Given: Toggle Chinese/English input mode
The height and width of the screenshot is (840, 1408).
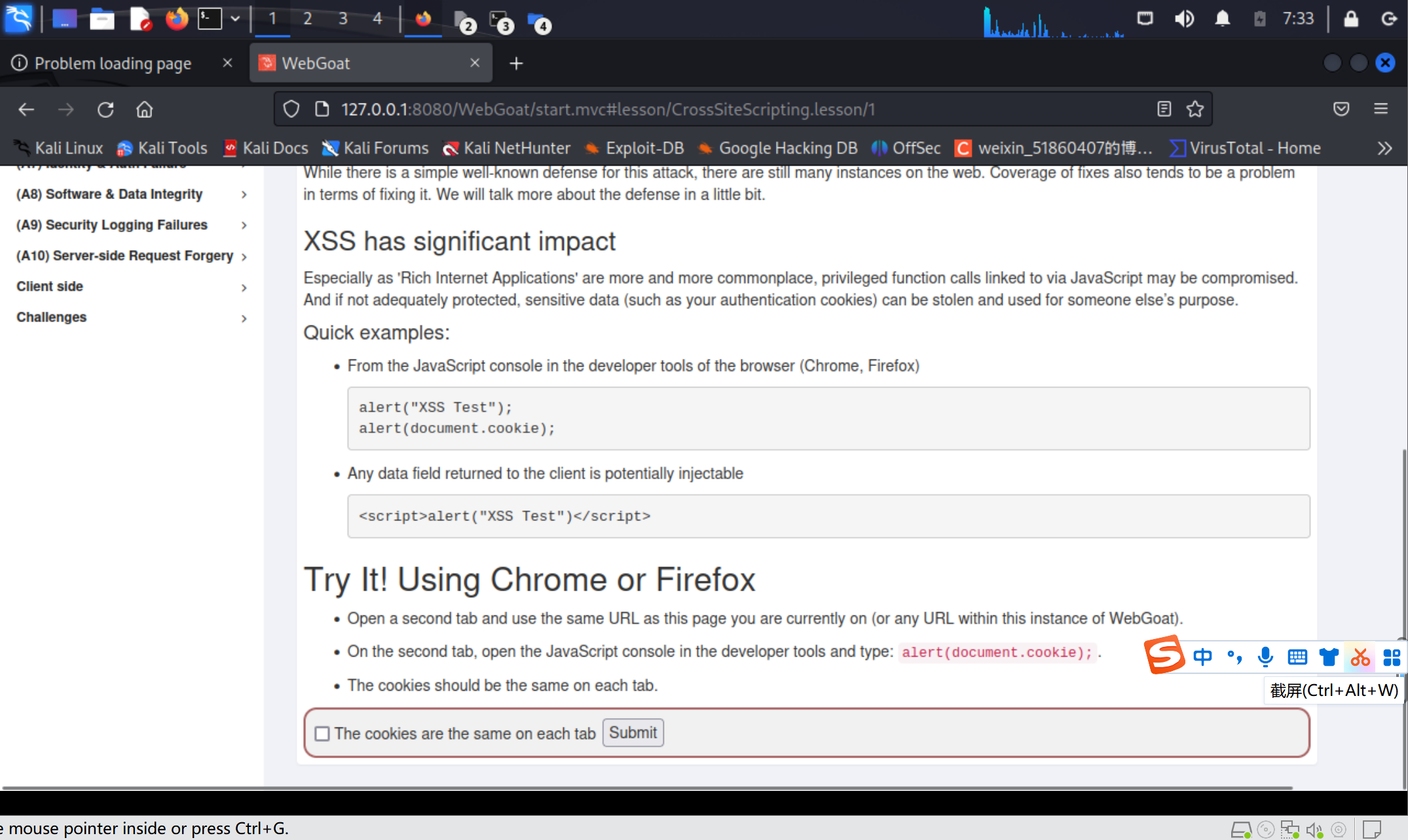Looking at the screenshot, I should coord(1202,657).
